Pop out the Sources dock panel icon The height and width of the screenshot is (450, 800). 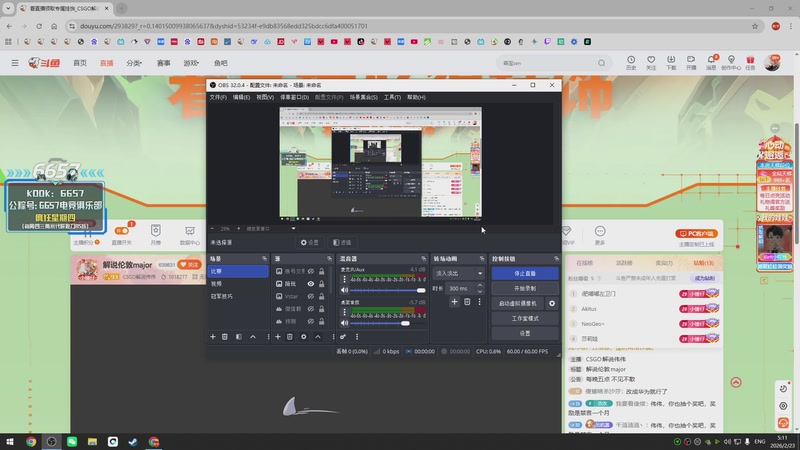tap(329, 259)
